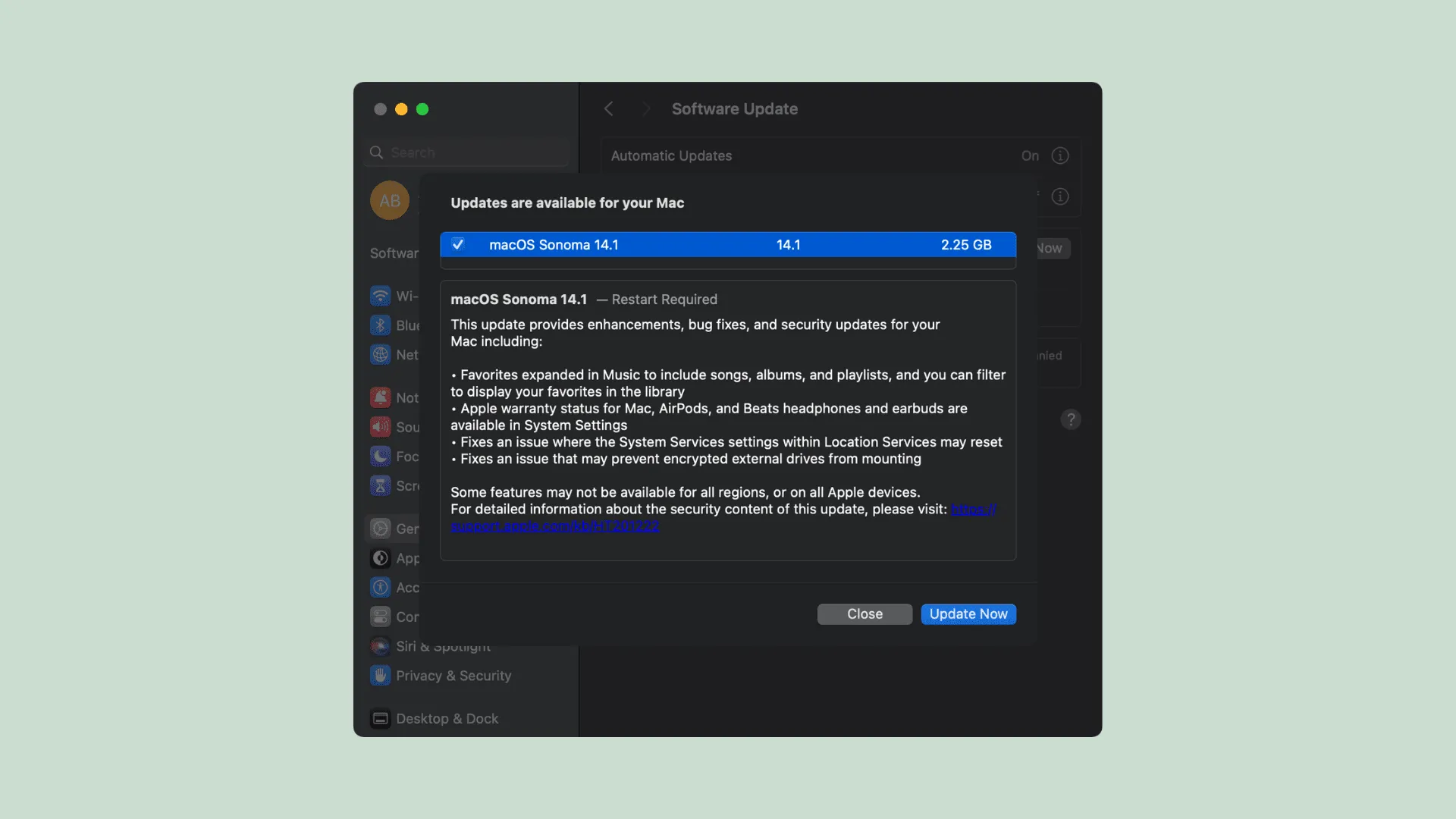The image size is (1456, 819).
Task: Click the info button next to update
Action: 1060,195
